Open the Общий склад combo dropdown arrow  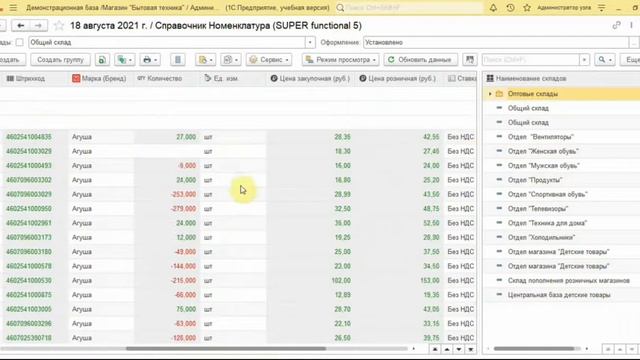(310, 42)
